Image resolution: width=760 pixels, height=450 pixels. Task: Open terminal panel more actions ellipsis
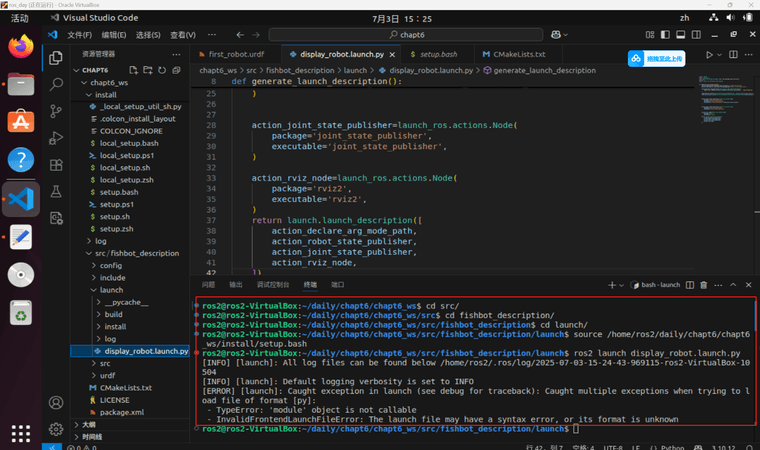[718, 285]
